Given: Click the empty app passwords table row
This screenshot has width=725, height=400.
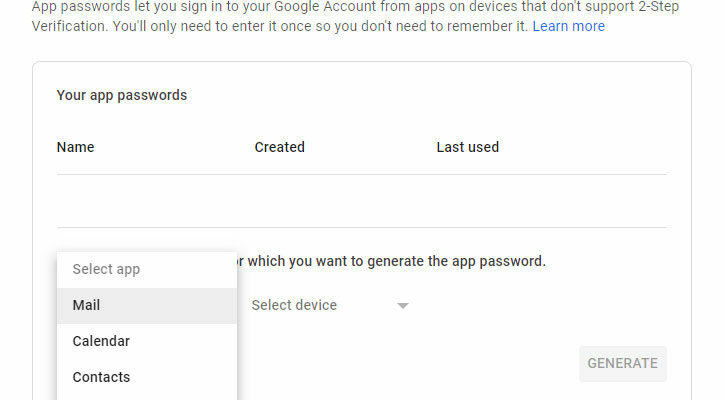Looking at the screenshot, I should pos(362,201).
